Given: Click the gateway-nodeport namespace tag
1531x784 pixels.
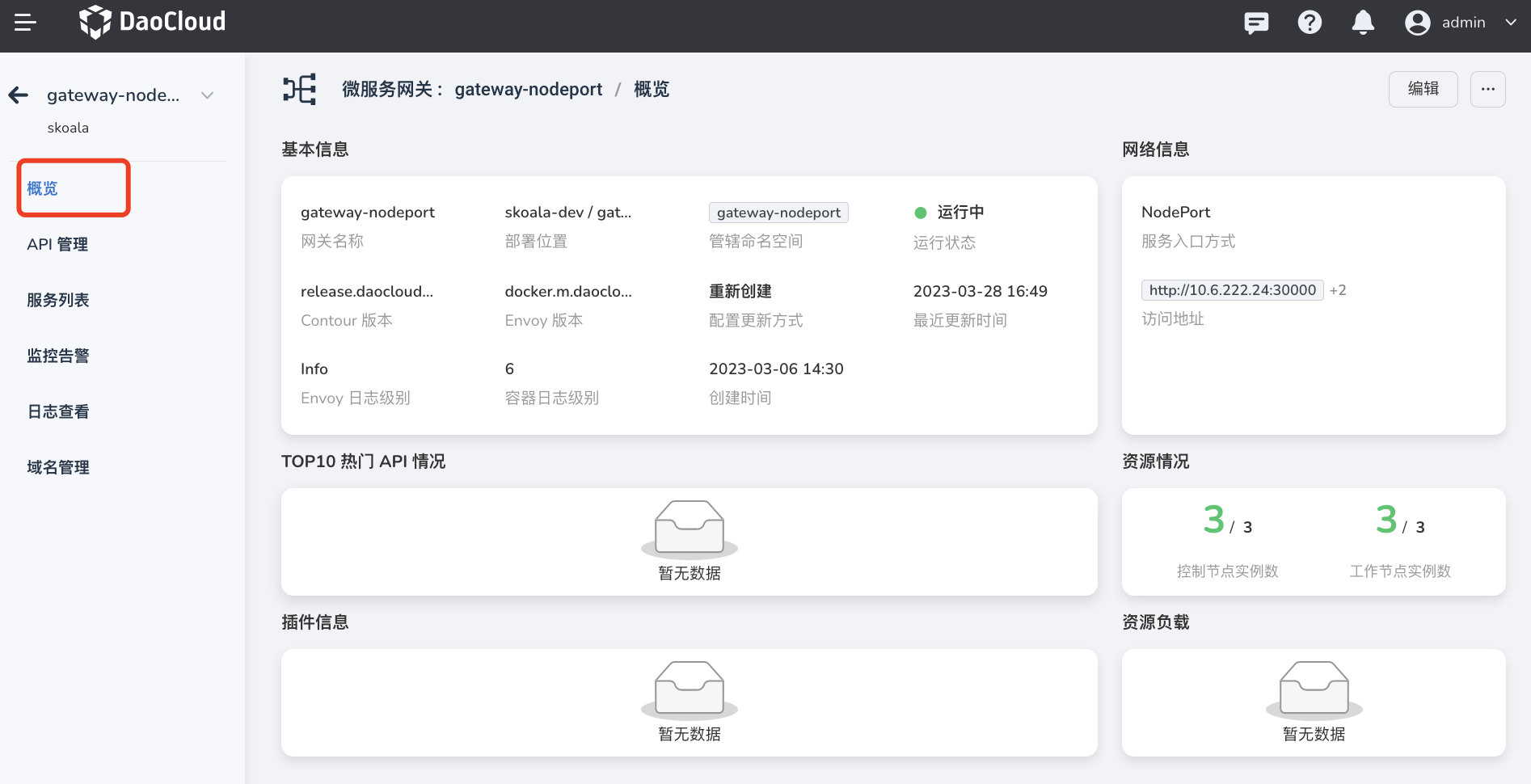Looking at the screenshot, I should click(x=778, y=213).
